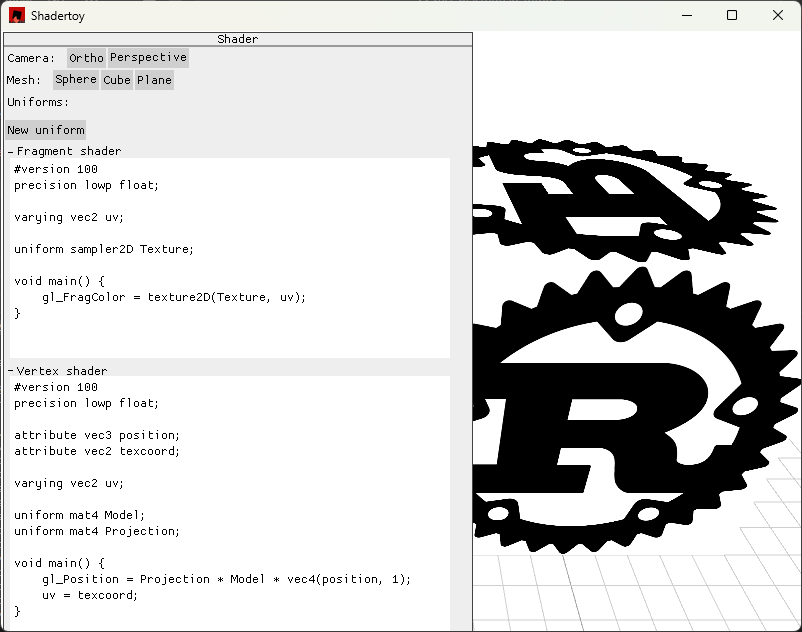Select the Plane mesh
Viewport: 802px width, 632px height.
(x=154, y=80)
